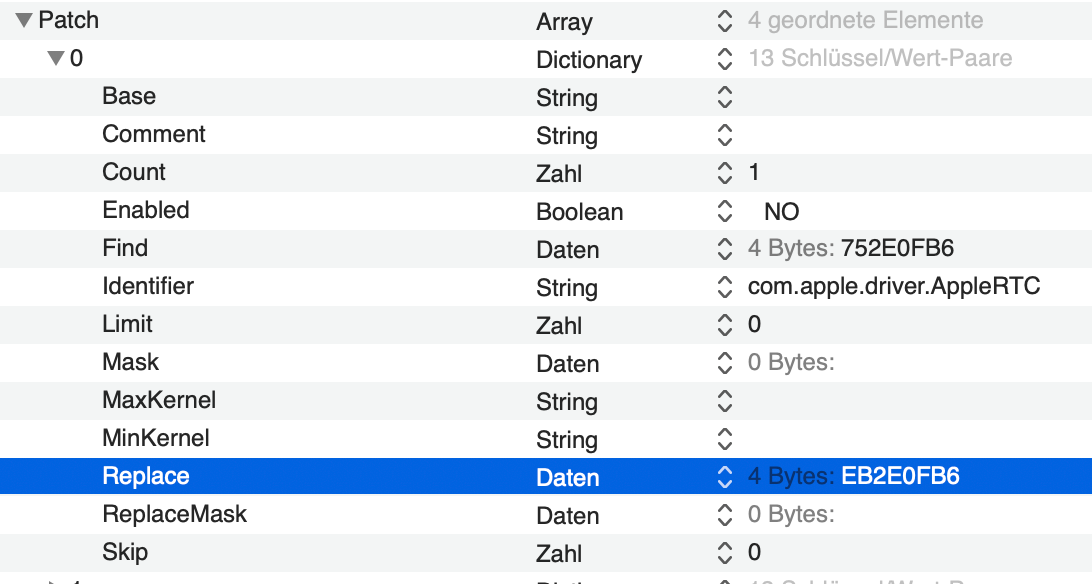Click the Mask key name

pos(131,362)
